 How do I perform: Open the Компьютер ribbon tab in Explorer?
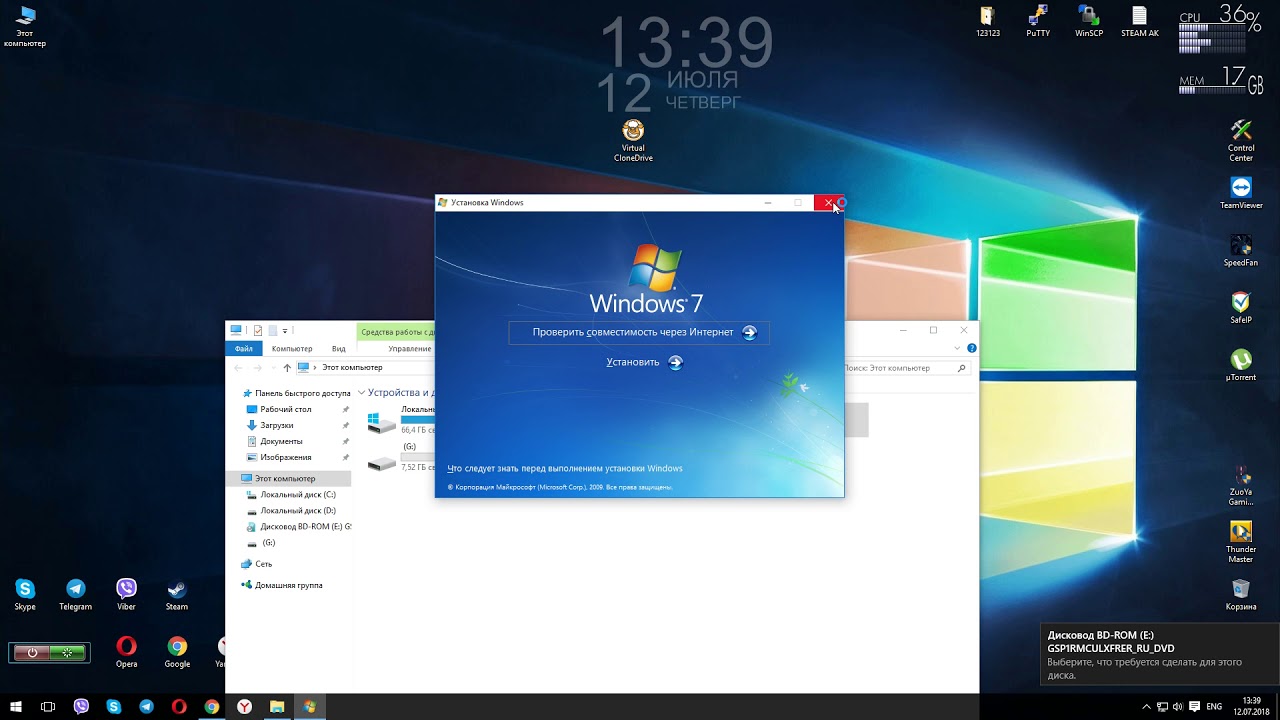(x=292, y=349)
